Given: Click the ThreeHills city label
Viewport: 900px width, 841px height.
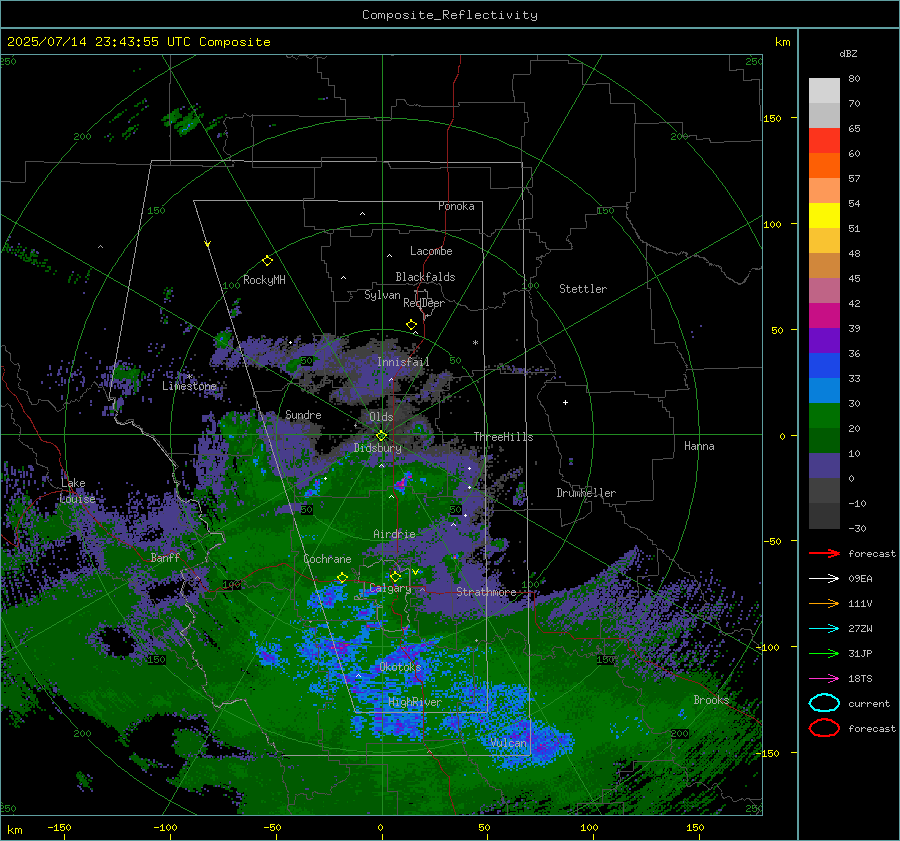Looking at the screenshot, I should point(503,437).
